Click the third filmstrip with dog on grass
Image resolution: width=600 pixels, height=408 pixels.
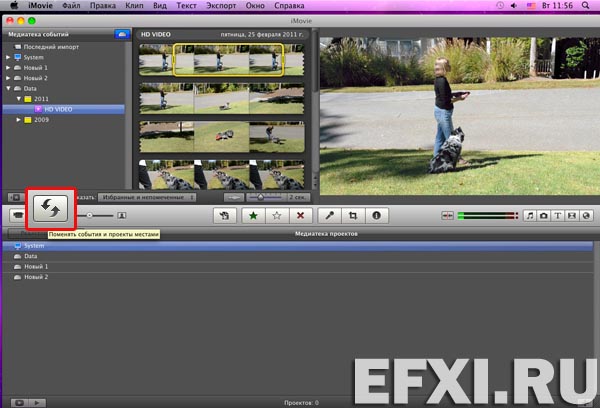(222, 137)
